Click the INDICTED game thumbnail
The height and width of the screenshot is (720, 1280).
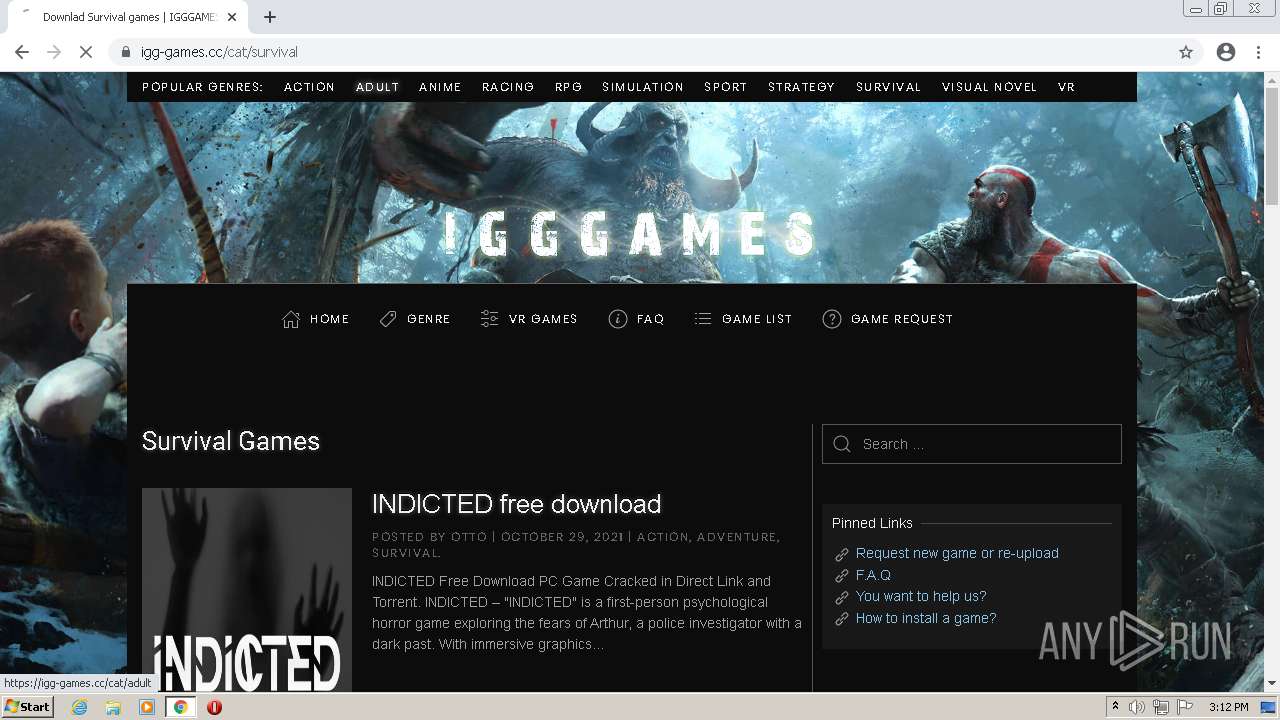click(x=247, y=590)
